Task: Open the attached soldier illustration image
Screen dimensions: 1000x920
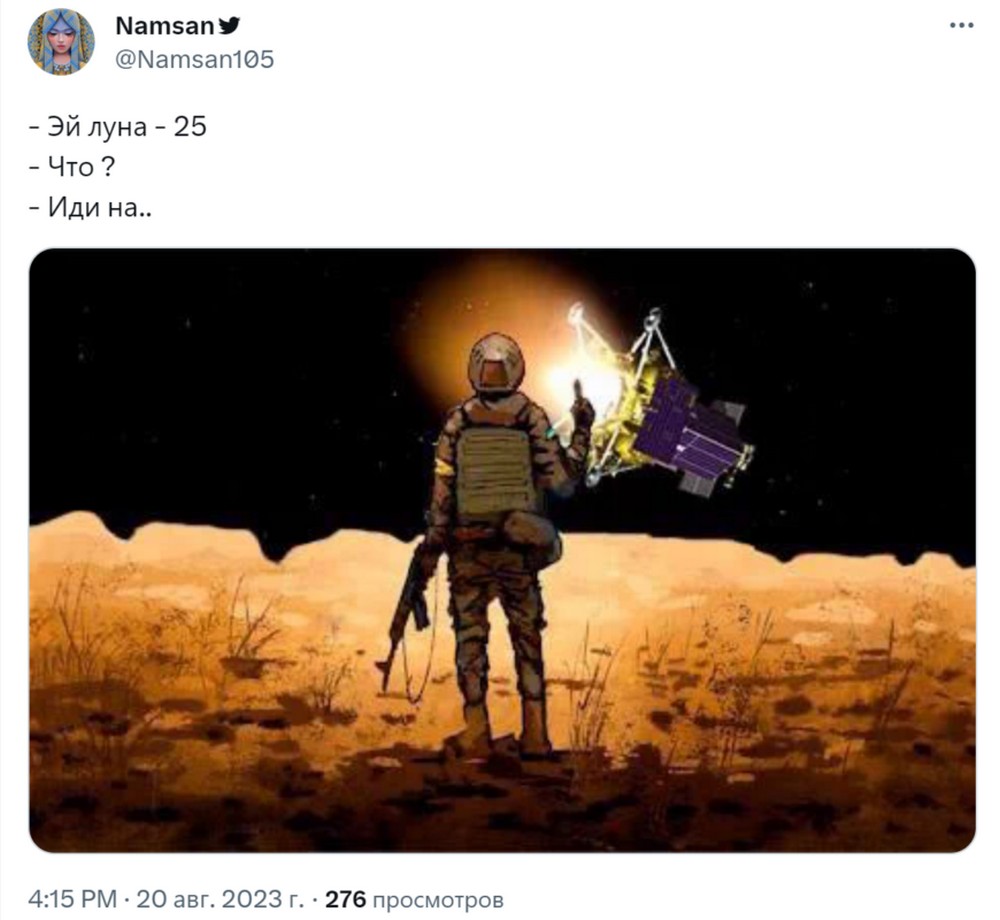Action: 502,550
